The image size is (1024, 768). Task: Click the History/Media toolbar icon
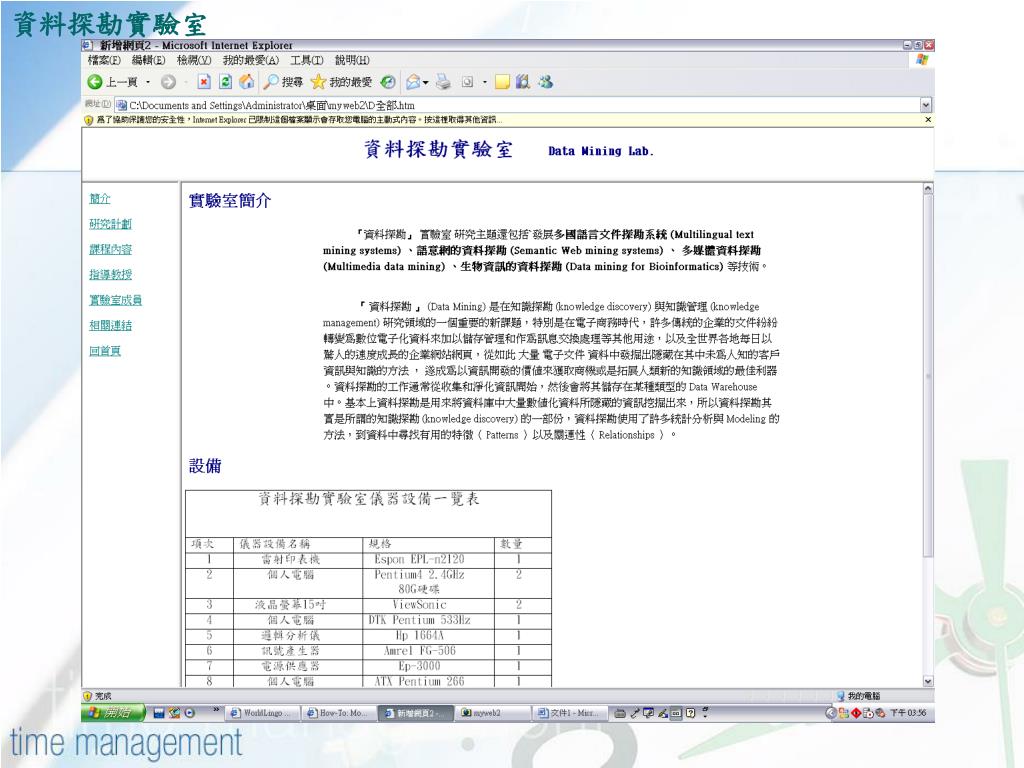(388, 82)
